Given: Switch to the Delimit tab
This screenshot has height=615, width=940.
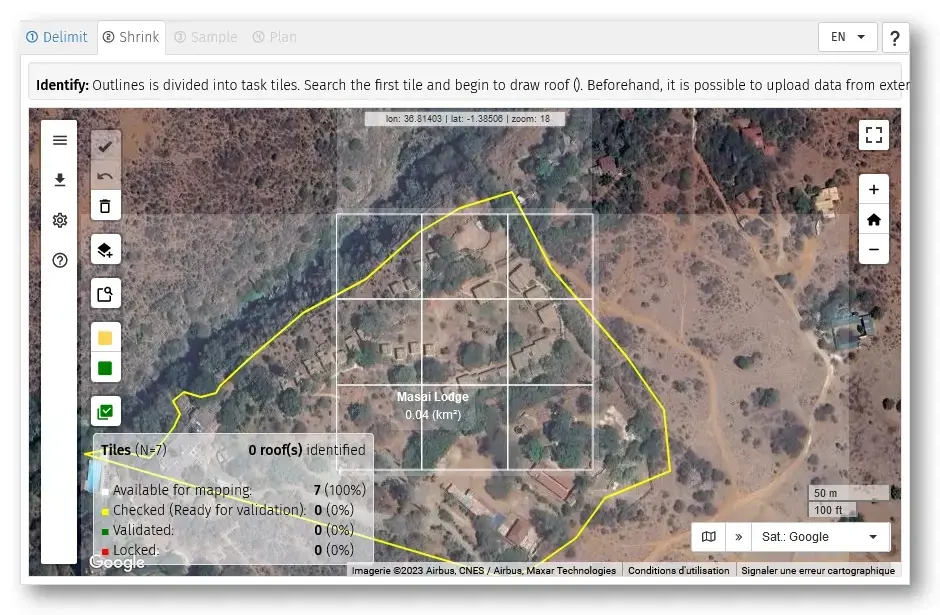Looking at the screenshot, I should 58,37.
